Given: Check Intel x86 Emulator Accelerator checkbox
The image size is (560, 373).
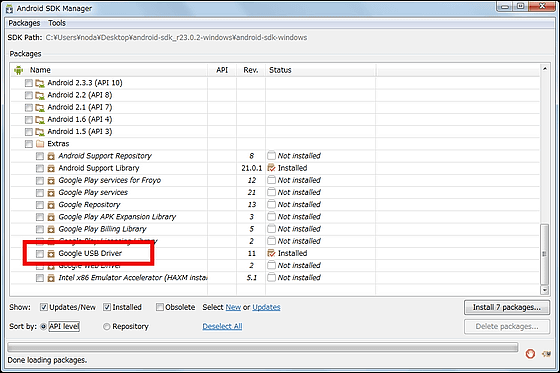Looking at the screenshot, I should point(40,278).
